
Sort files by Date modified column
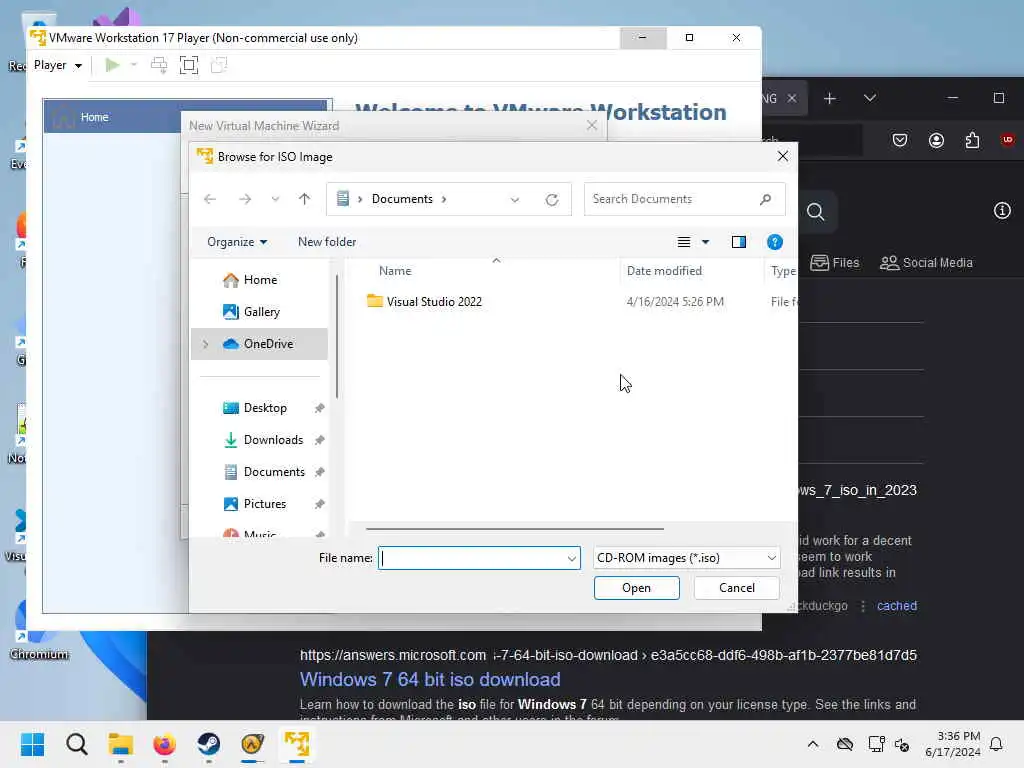coord(664,270)
